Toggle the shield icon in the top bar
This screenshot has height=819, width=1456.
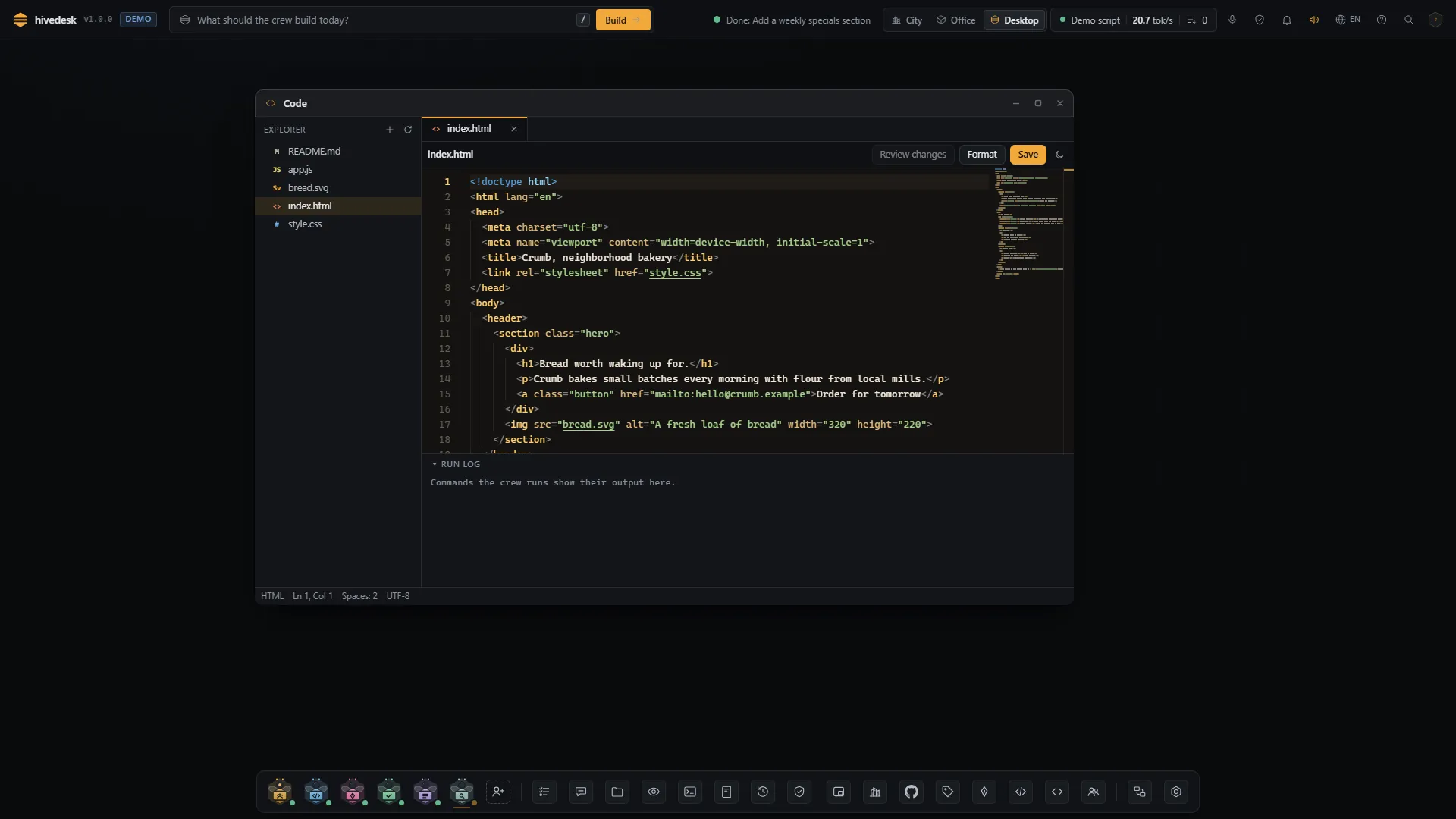(1260, 20)
